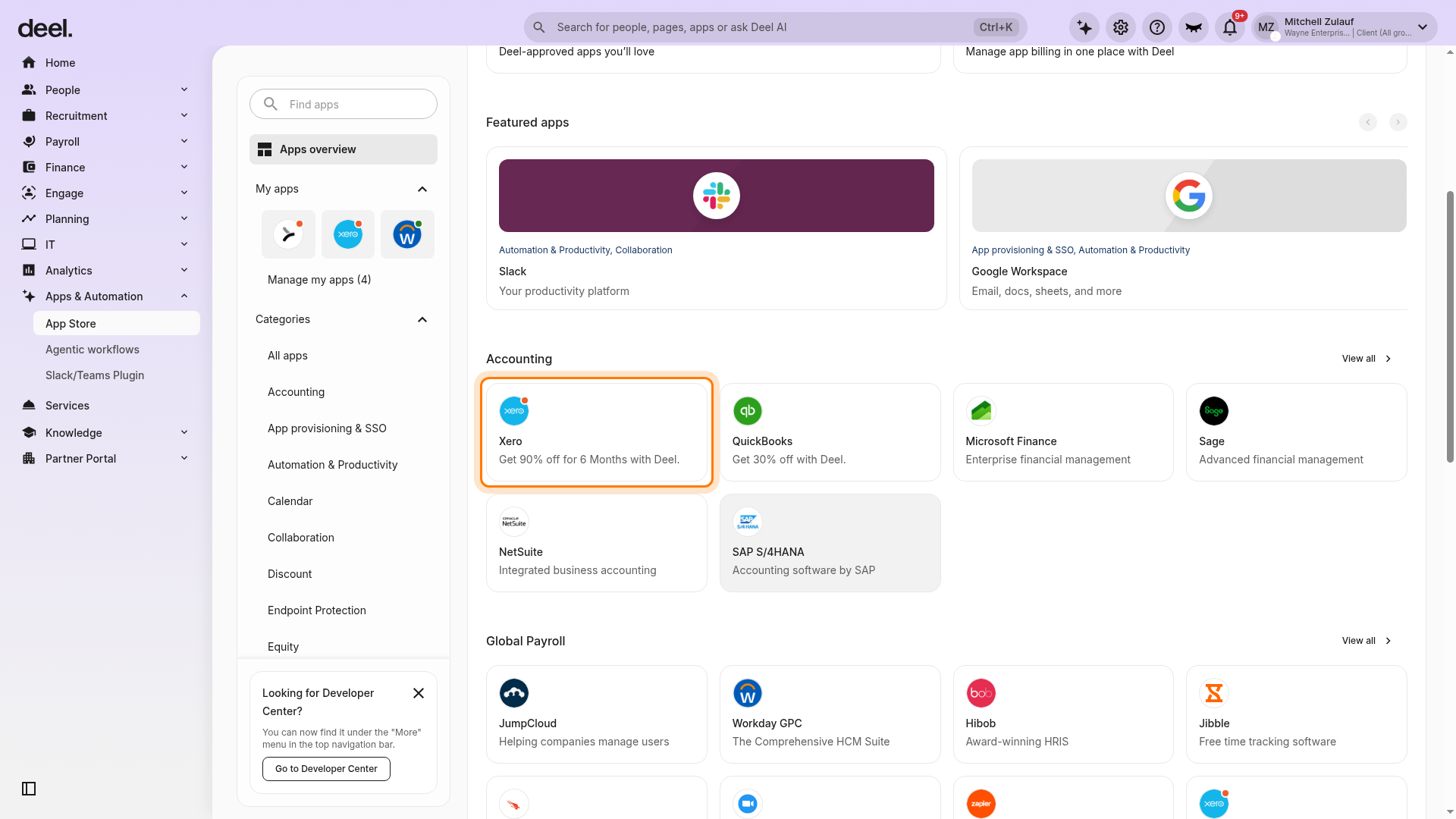Click the Slack logo in featured apps

coord(717,196)
